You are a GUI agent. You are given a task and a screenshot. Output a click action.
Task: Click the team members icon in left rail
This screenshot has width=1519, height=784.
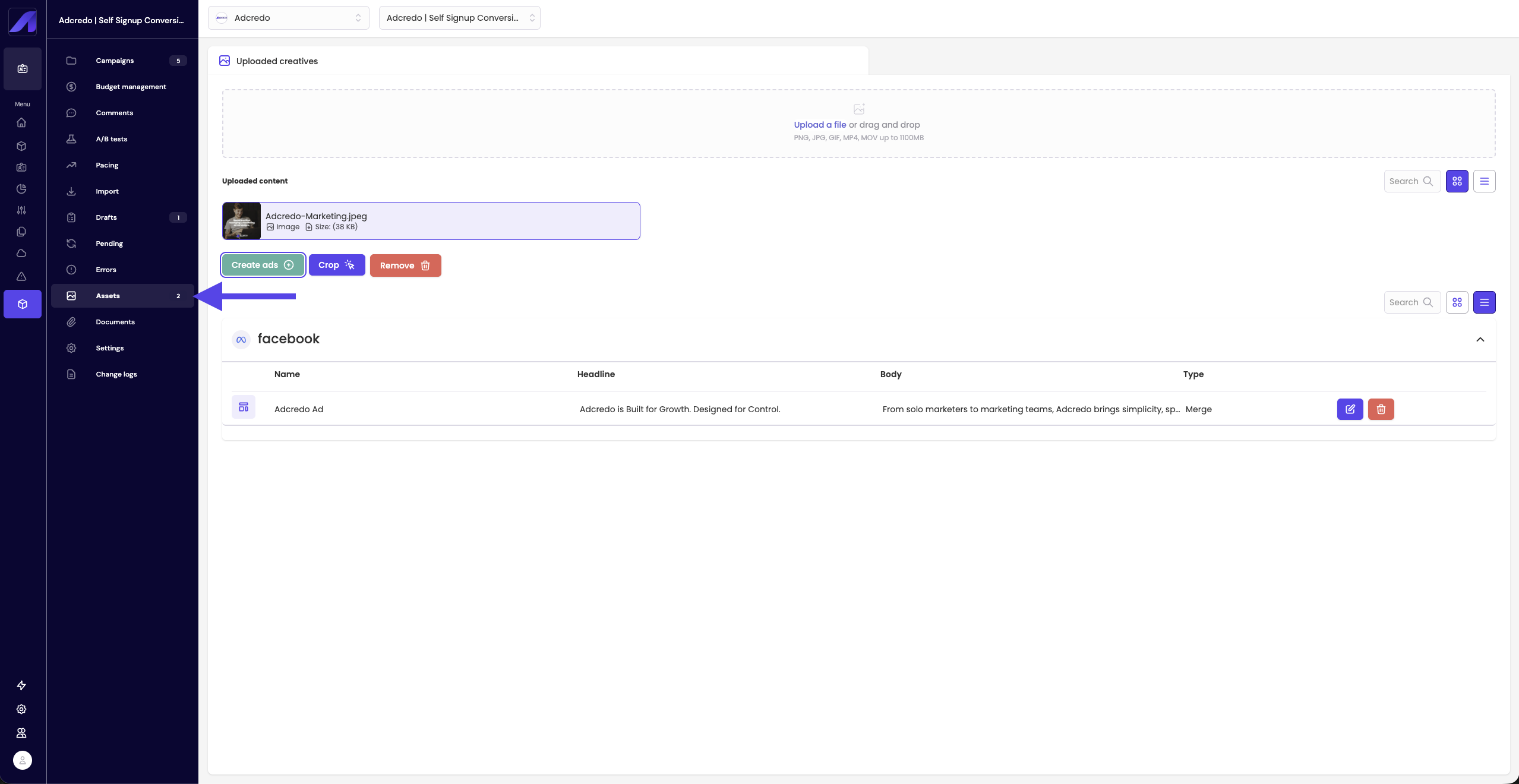click(22, 733)
